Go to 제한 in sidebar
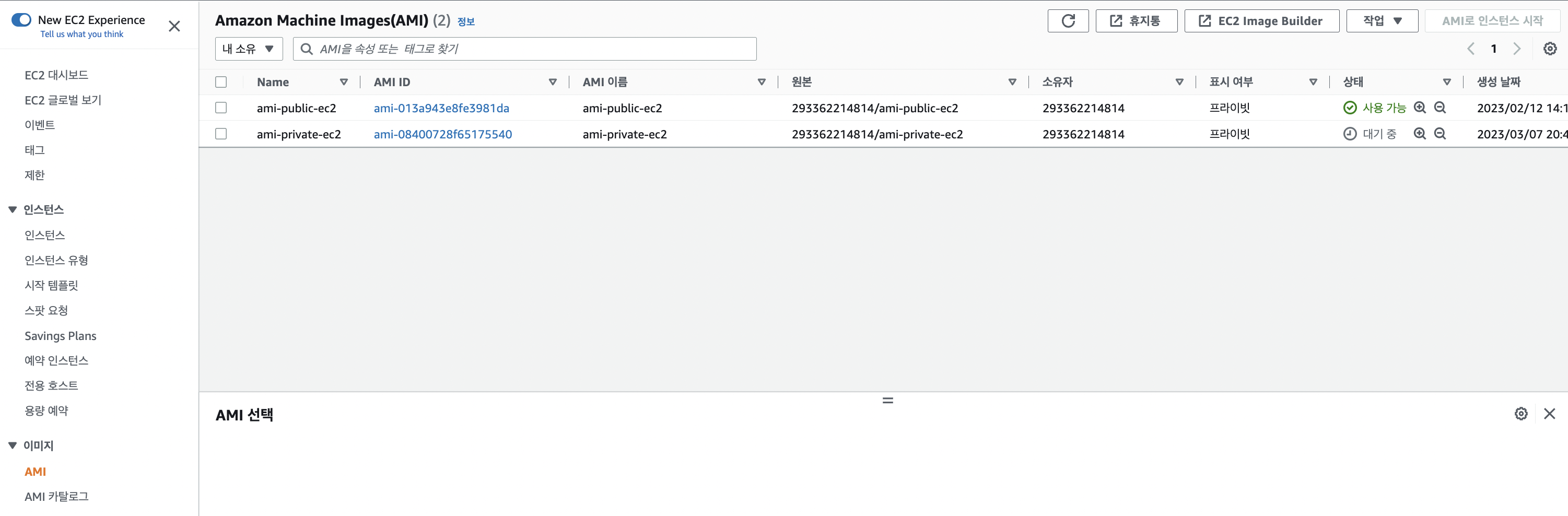The height and width of the screenshot is (516, 1568). click(34, 175)
